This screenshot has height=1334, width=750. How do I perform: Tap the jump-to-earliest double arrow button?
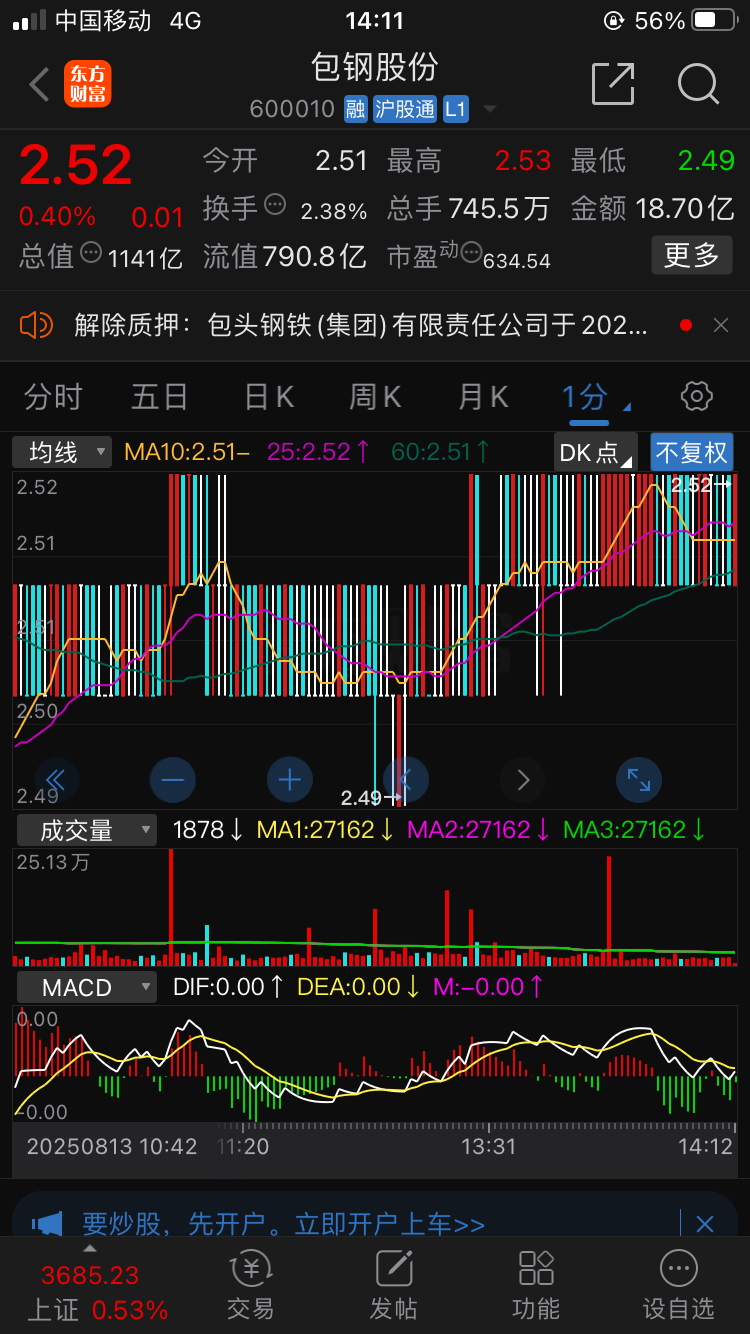[57, 779]
